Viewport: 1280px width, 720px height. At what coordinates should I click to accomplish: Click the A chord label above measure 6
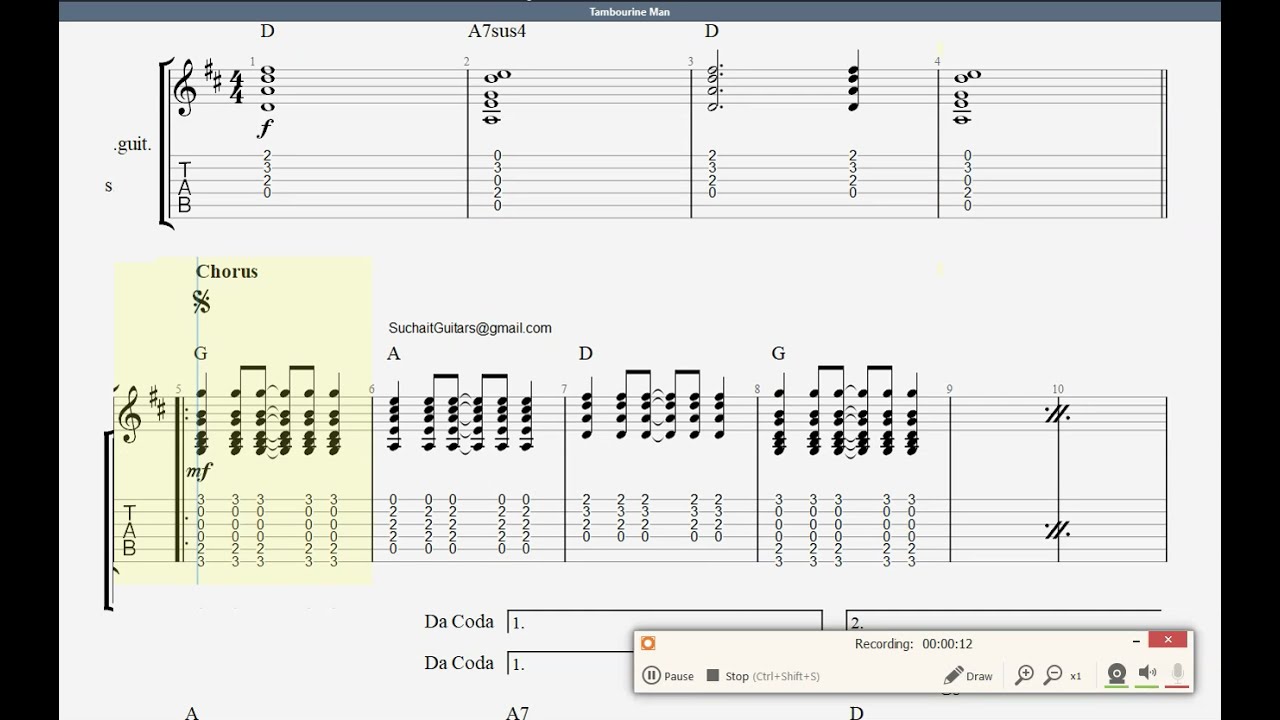tap(394, 353)
